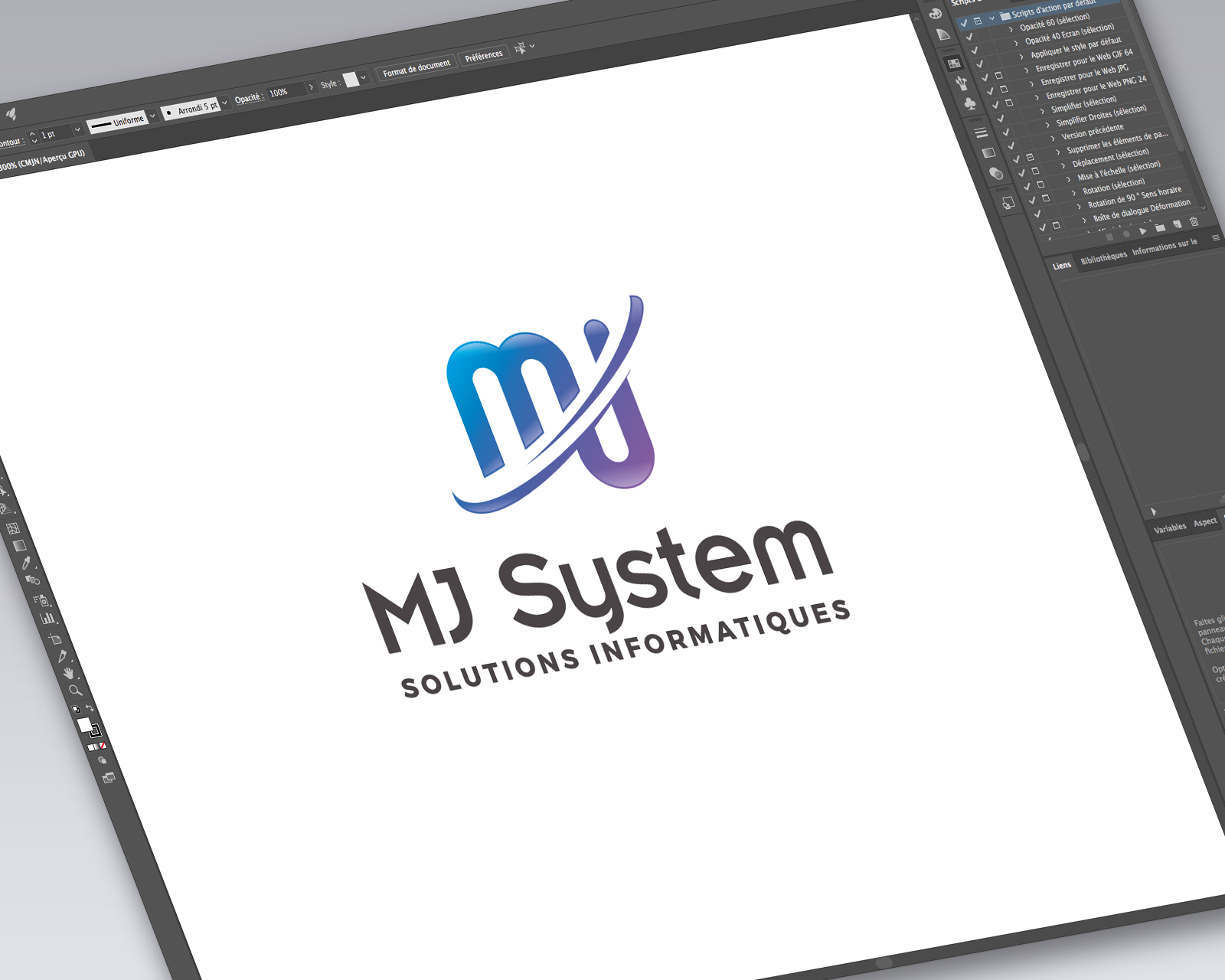The height and width of the screenshot is (980, 1225).
Task: Select the Mesh tool in the toolbar
Action: pyautogui.click(x=13, y=529)
